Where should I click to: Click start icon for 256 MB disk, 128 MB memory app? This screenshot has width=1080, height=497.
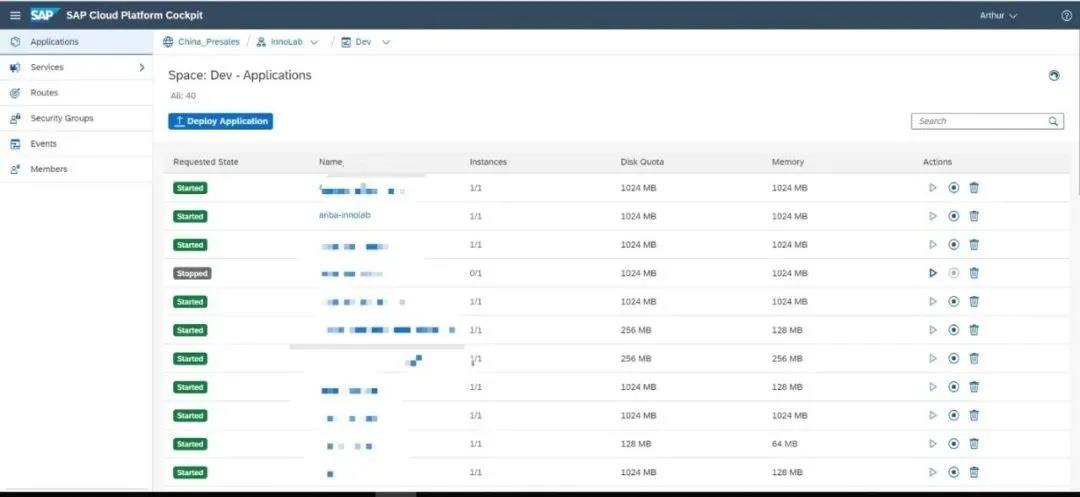point(933,330)
